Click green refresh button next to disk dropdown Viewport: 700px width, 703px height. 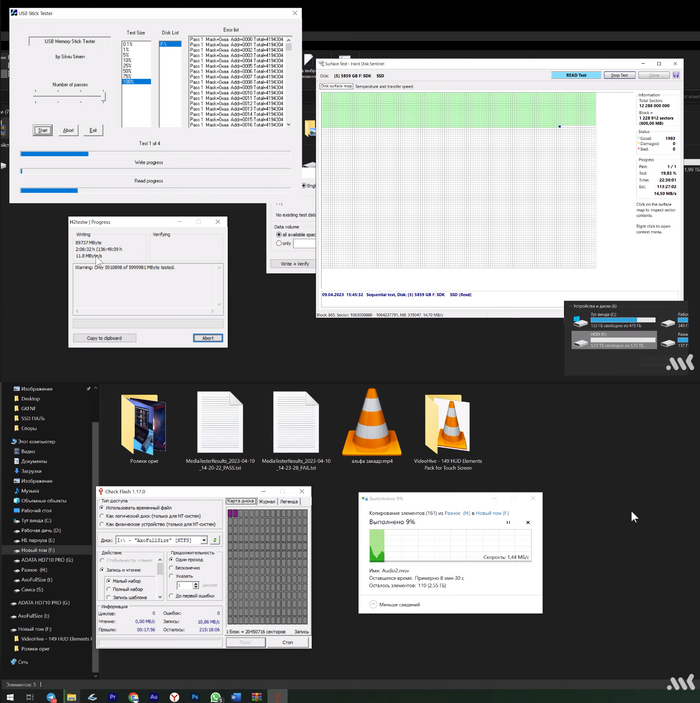point(214,540)
